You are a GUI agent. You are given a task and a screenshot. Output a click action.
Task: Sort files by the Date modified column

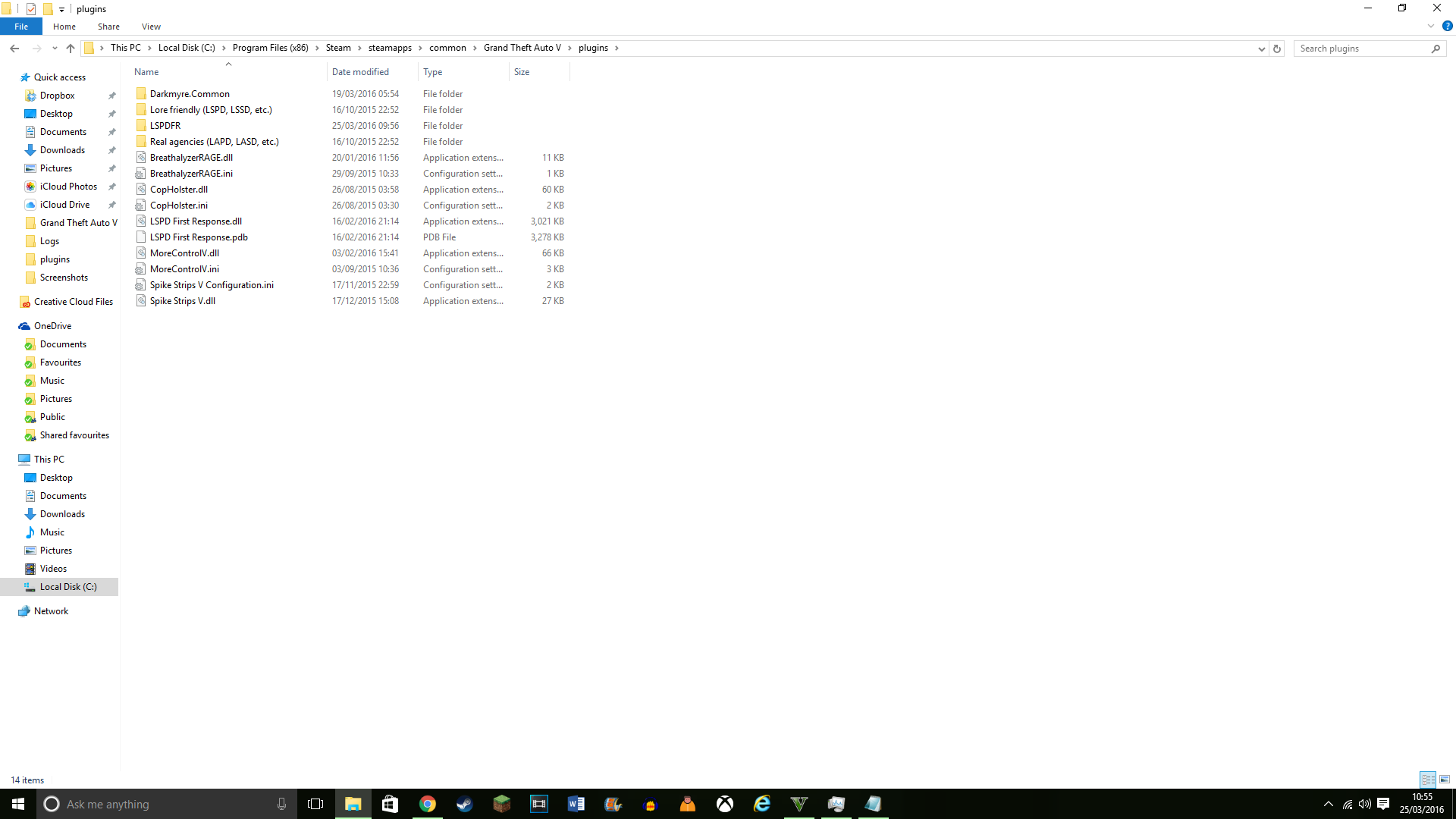[x=360, y=72]
